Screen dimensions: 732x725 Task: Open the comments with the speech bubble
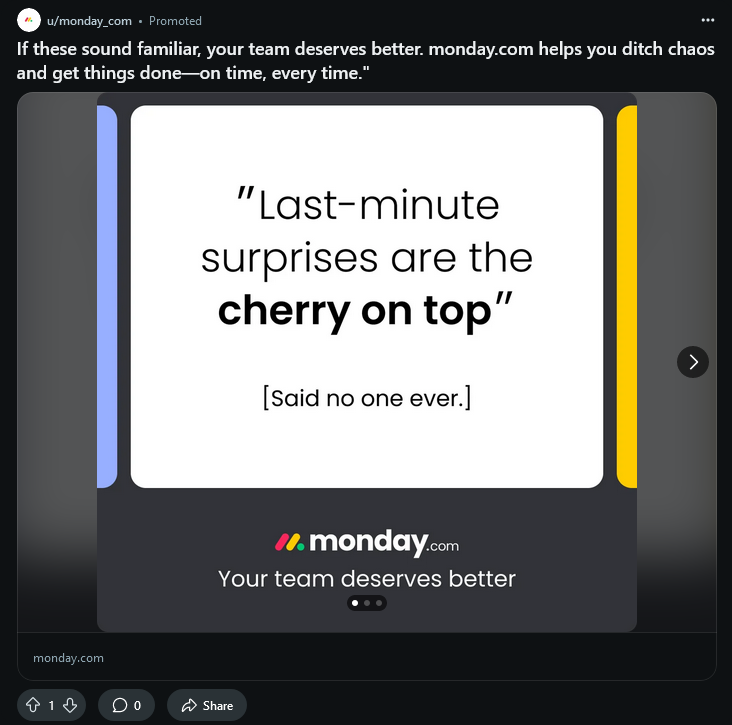[x=126, y=705]
